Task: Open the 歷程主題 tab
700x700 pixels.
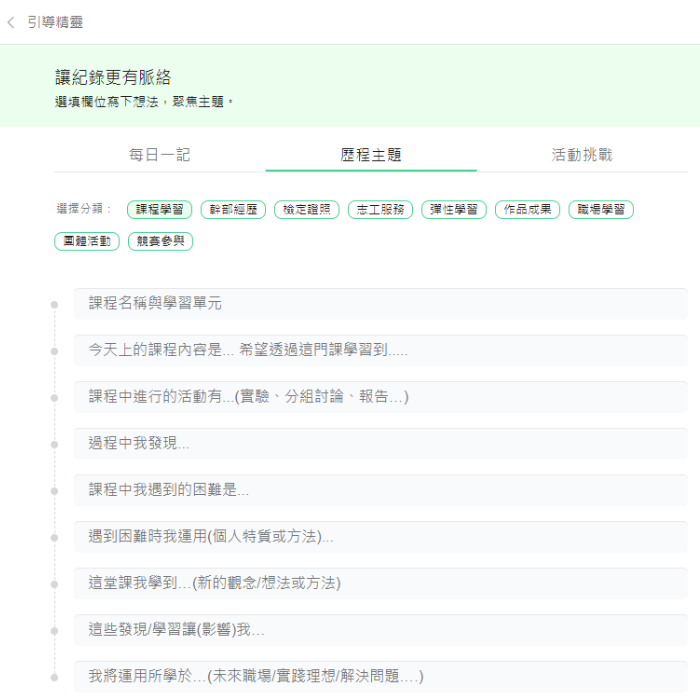Action: point(371,155)
